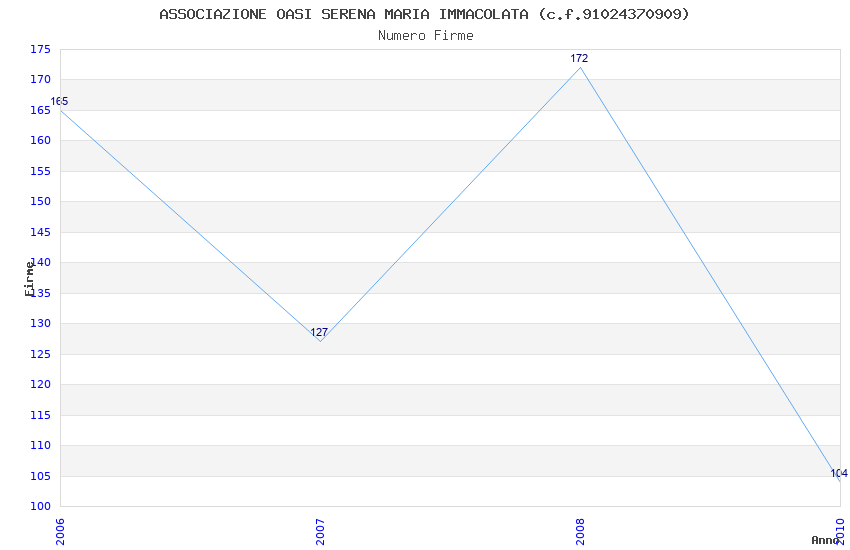
Task: Click the 160 y-axis tick label
Action: [x=40, y=140]
